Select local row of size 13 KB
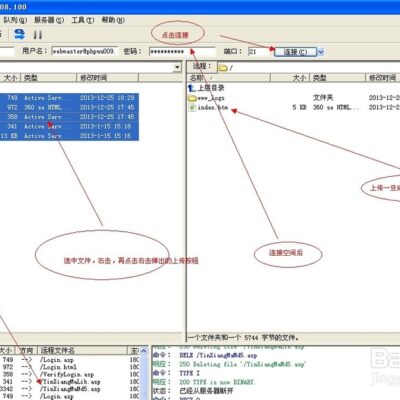Viewport: 400px width, 400px height. pyautogui.click(x=69, y=136)
